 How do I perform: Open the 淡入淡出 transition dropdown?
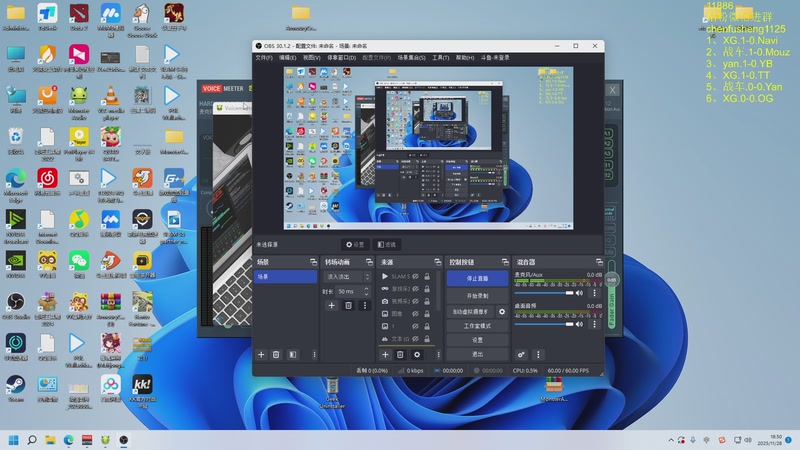(347, 277)
